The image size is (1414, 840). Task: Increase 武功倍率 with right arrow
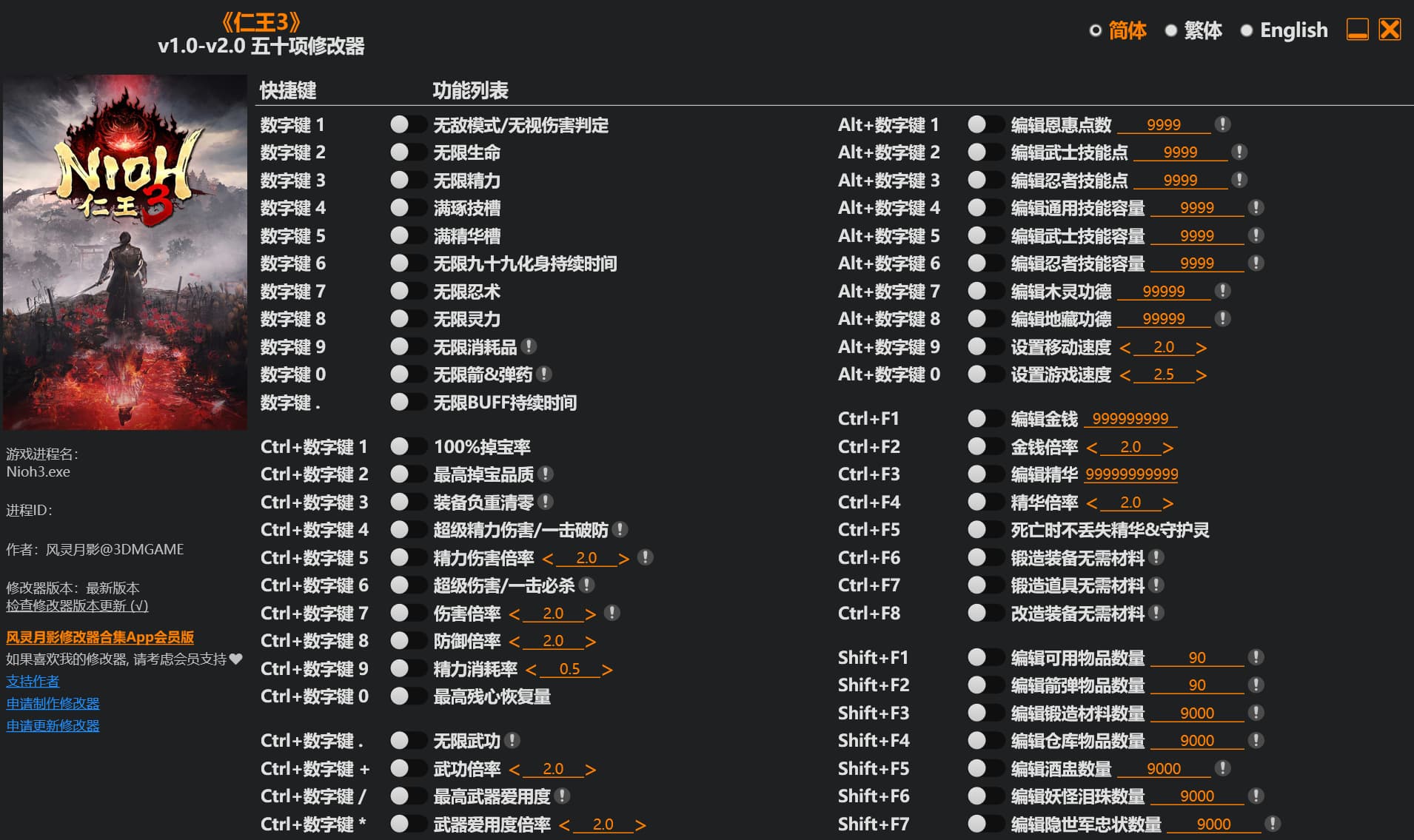coord(590,769)
